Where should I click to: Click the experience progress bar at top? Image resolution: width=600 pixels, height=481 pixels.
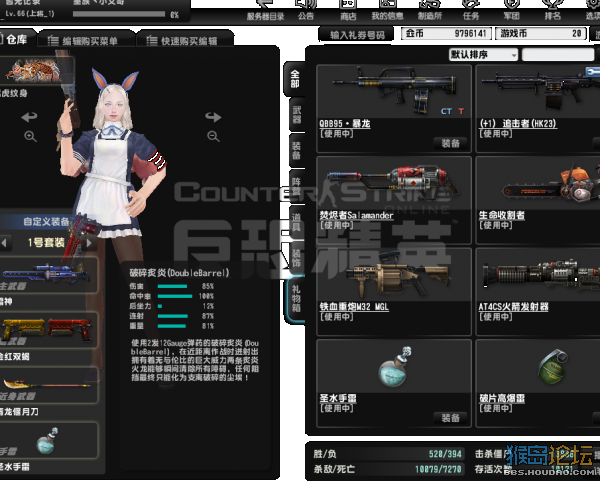click(x=119, y=15)
